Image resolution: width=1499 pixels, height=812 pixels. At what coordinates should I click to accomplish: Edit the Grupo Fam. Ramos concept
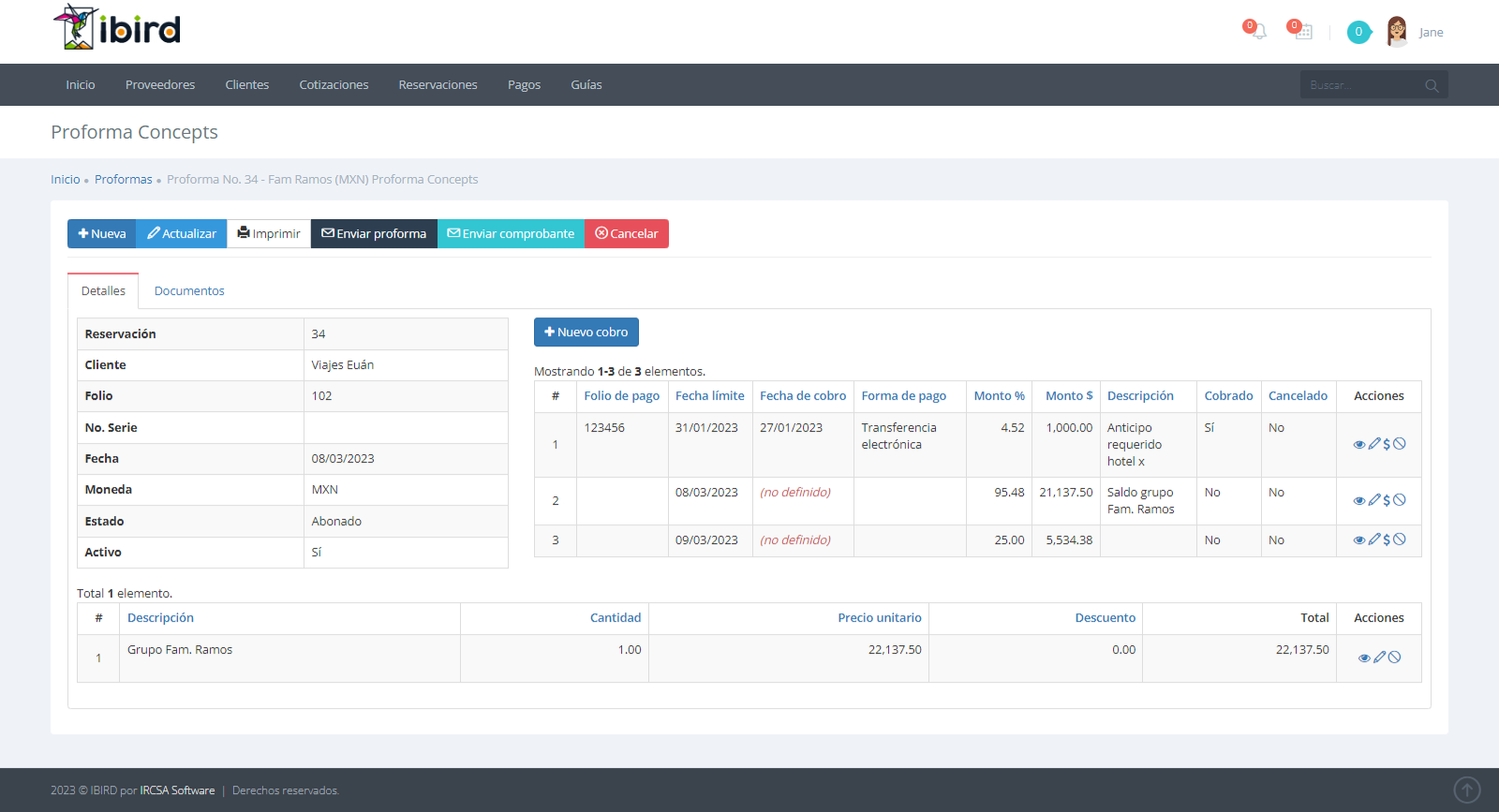tap(1379, 657)
